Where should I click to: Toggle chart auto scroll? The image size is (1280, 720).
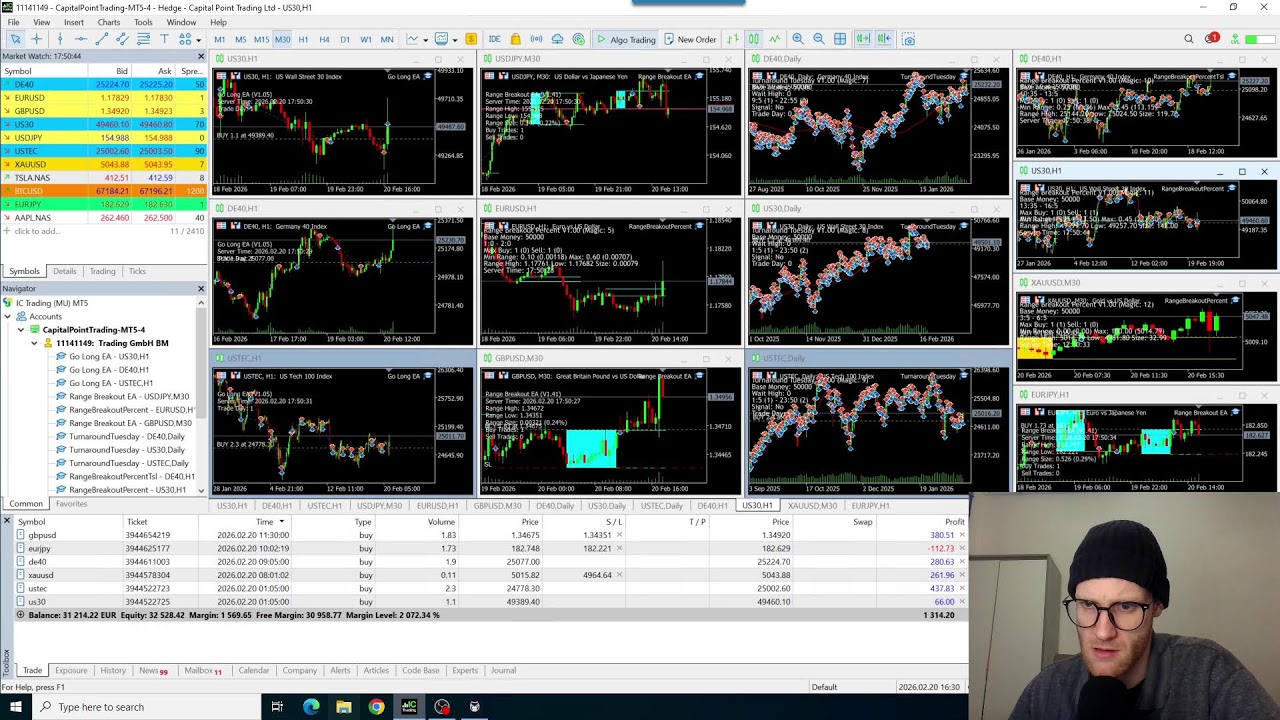[862, 39]
